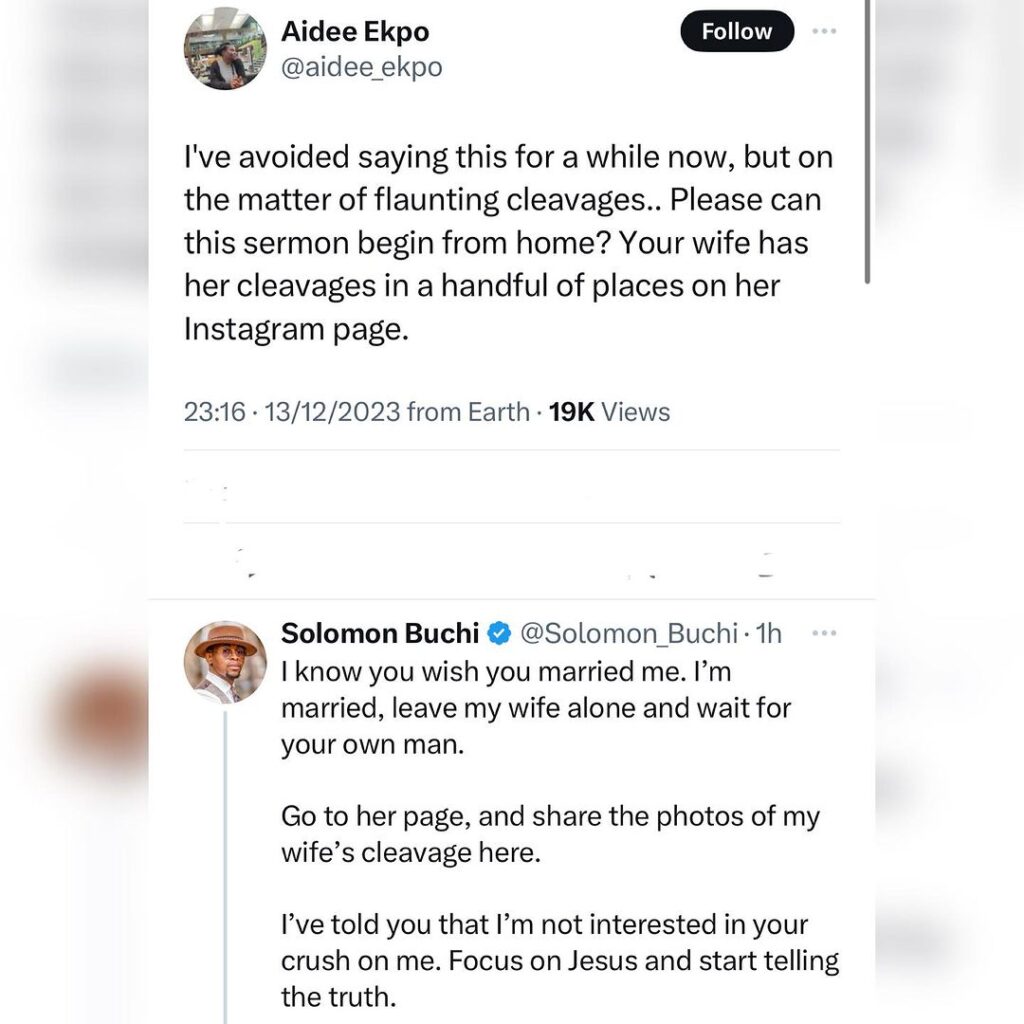The height and width of the screenshot is (1024, 1024).
Task: Open Solomon Buchi's profile picture
Action: 225,661
